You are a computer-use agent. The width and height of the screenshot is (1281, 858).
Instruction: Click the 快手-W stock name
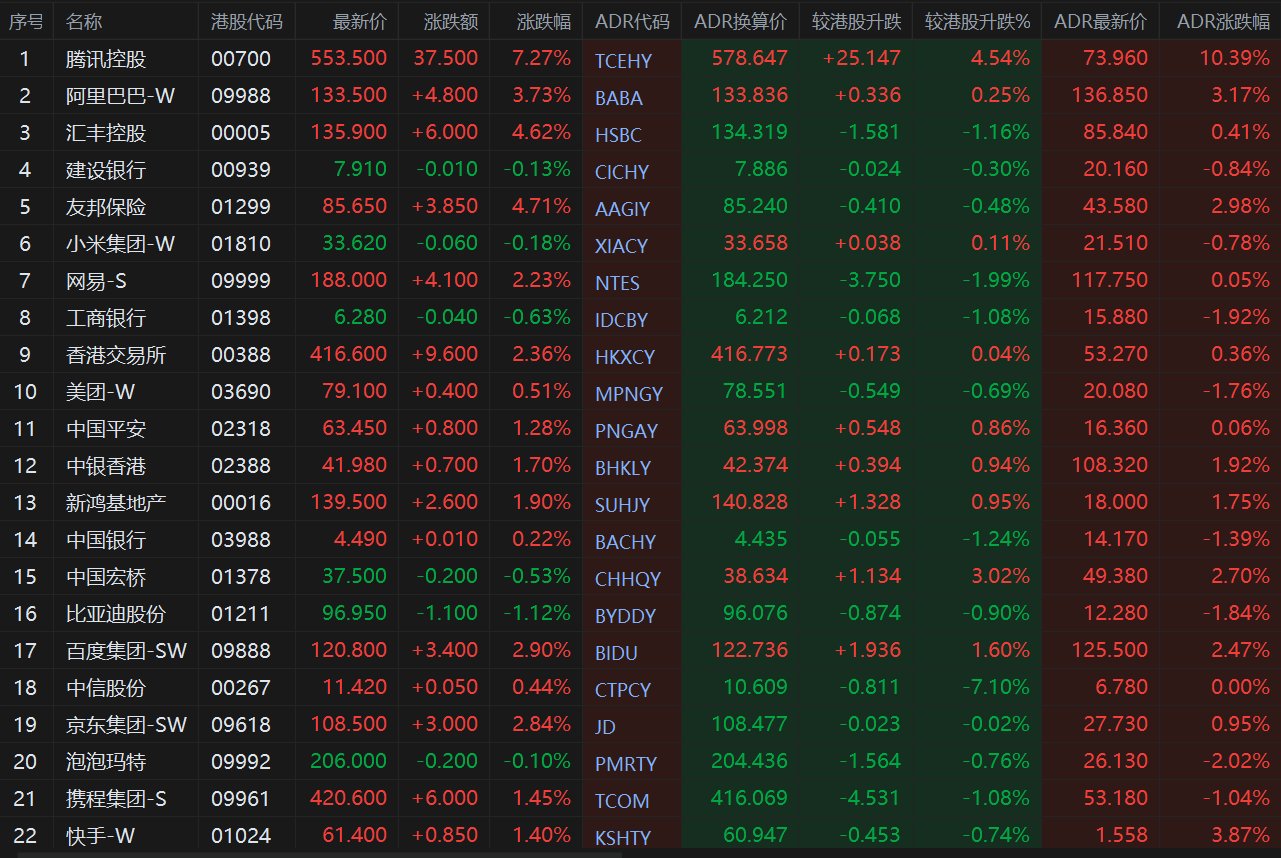pos(101,836)
